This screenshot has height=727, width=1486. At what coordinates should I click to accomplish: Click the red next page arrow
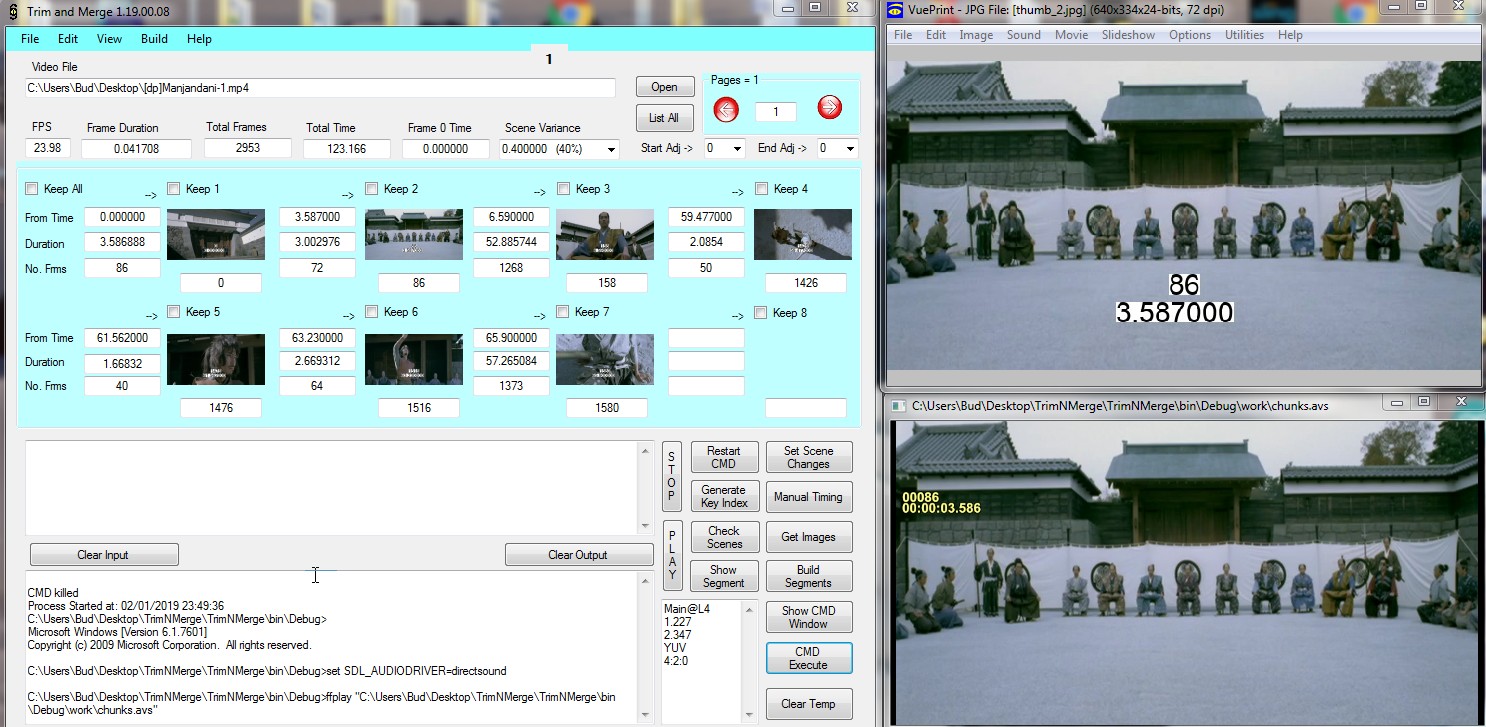(829, 108)
